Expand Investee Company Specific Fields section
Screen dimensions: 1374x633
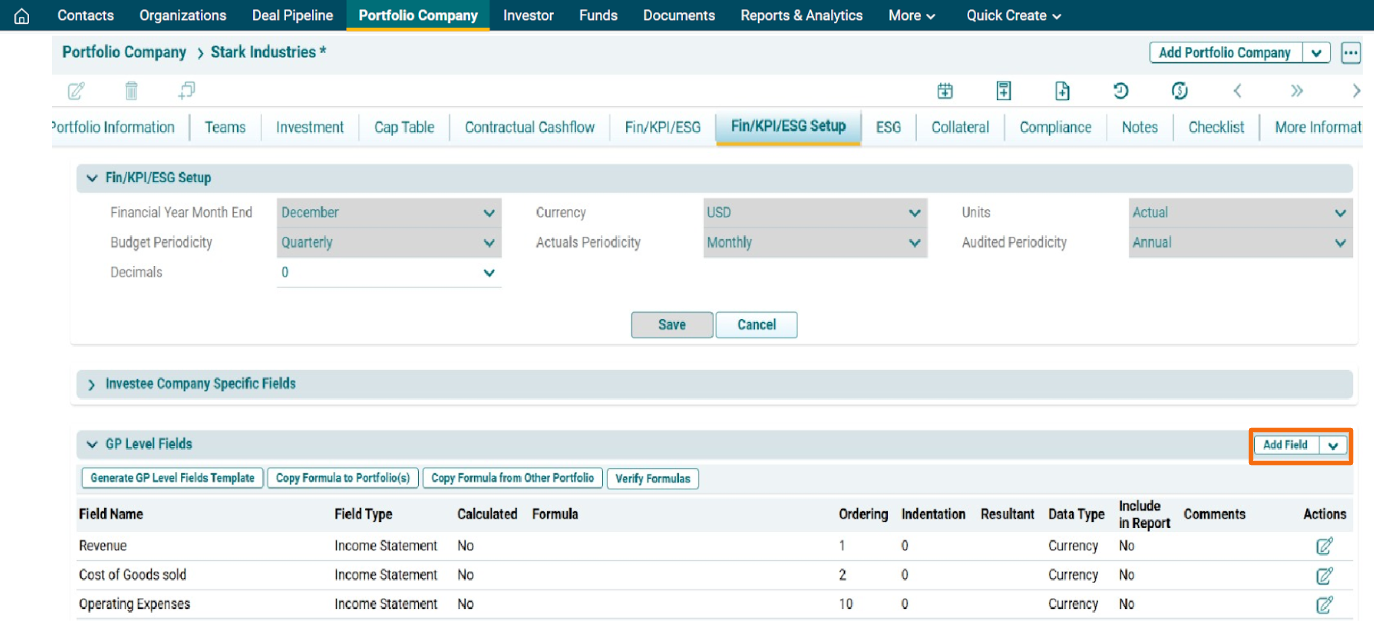point(92,384)
